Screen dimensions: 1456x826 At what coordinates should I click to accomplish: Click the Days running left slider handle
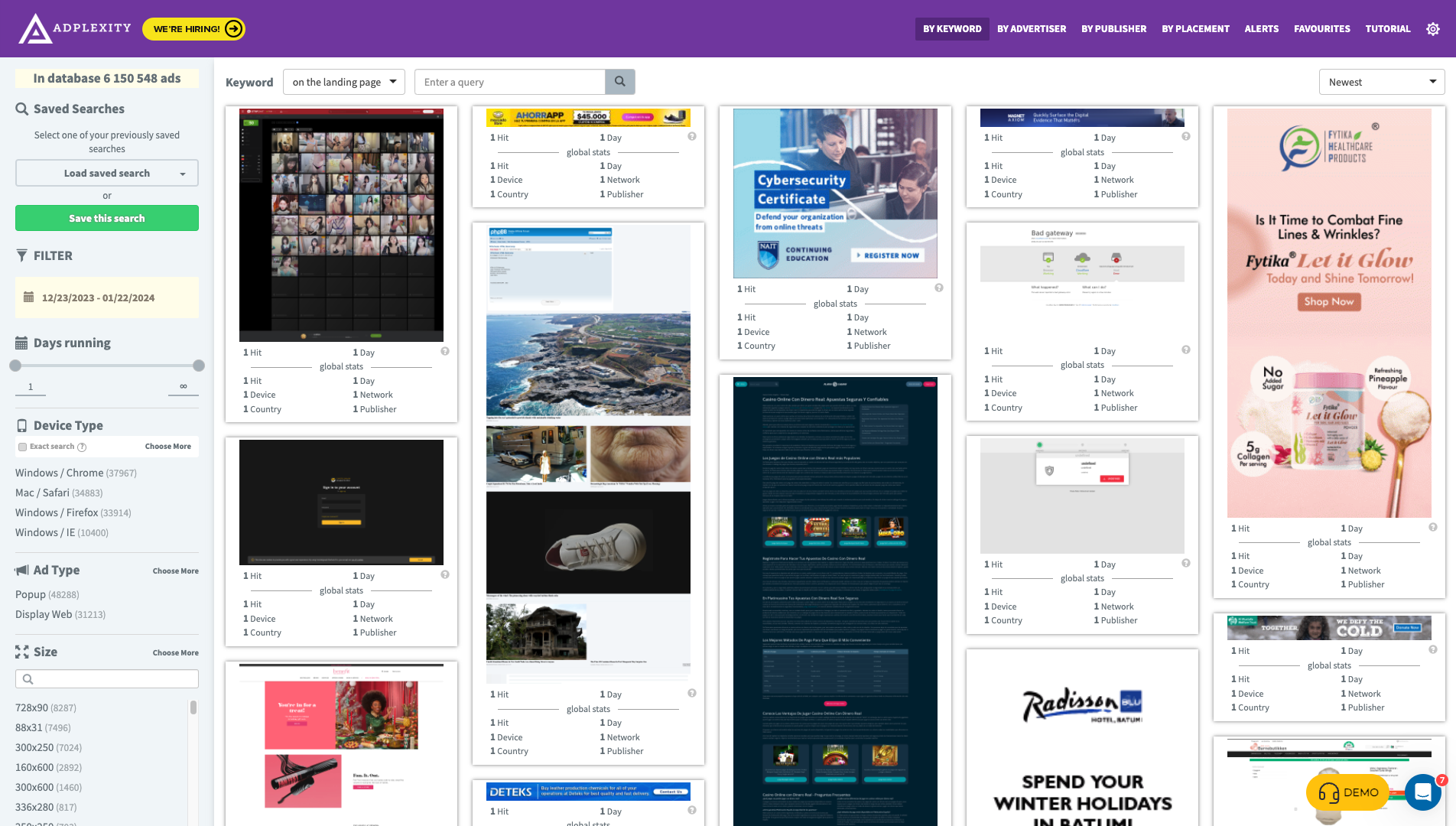15,366
